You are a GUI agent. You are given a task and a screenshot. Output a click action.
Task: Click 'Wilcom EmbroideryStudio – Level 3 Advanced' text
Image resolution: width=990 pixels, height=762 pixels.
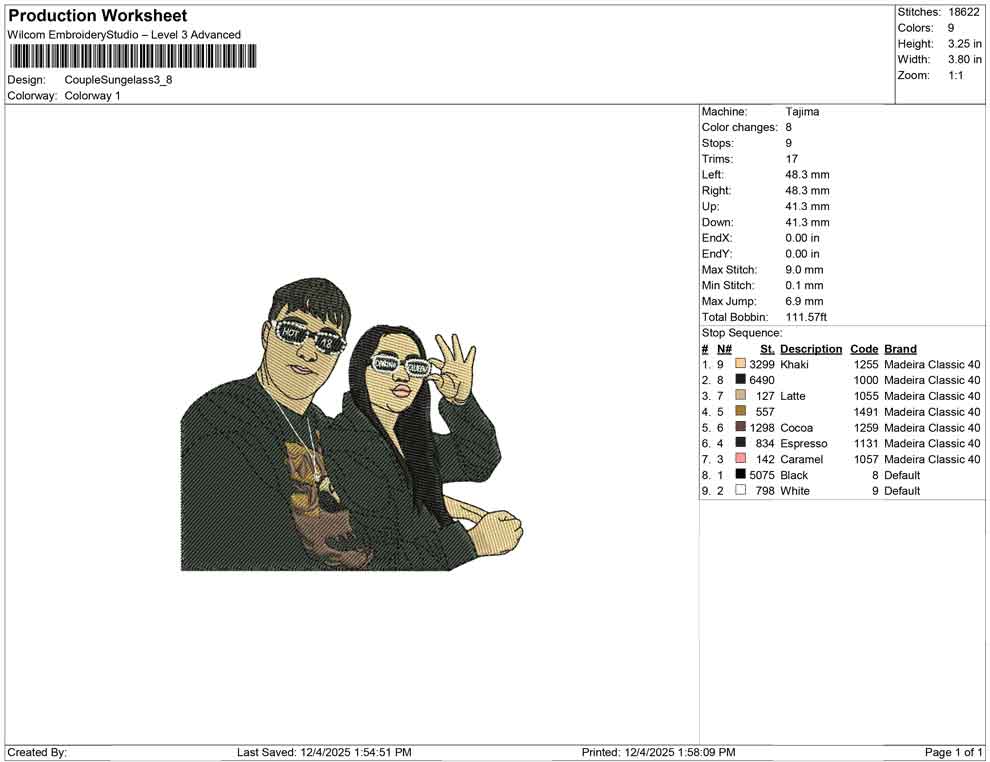point(124,35)
